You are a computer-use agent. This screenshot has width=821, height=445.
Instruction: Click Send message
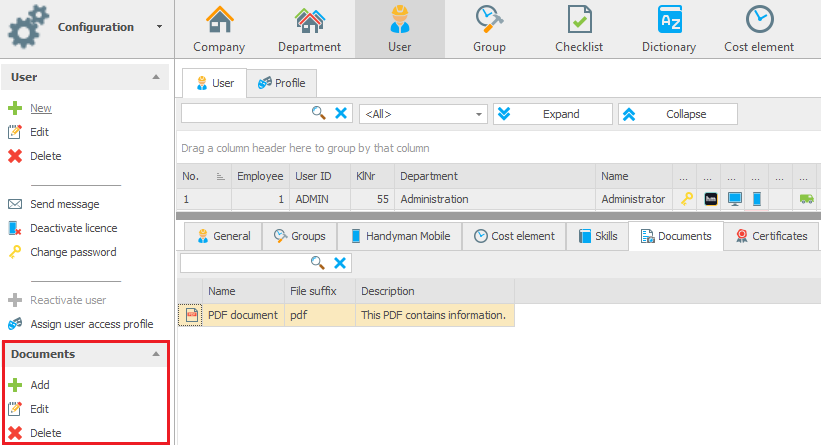click(x=64, y=204)
